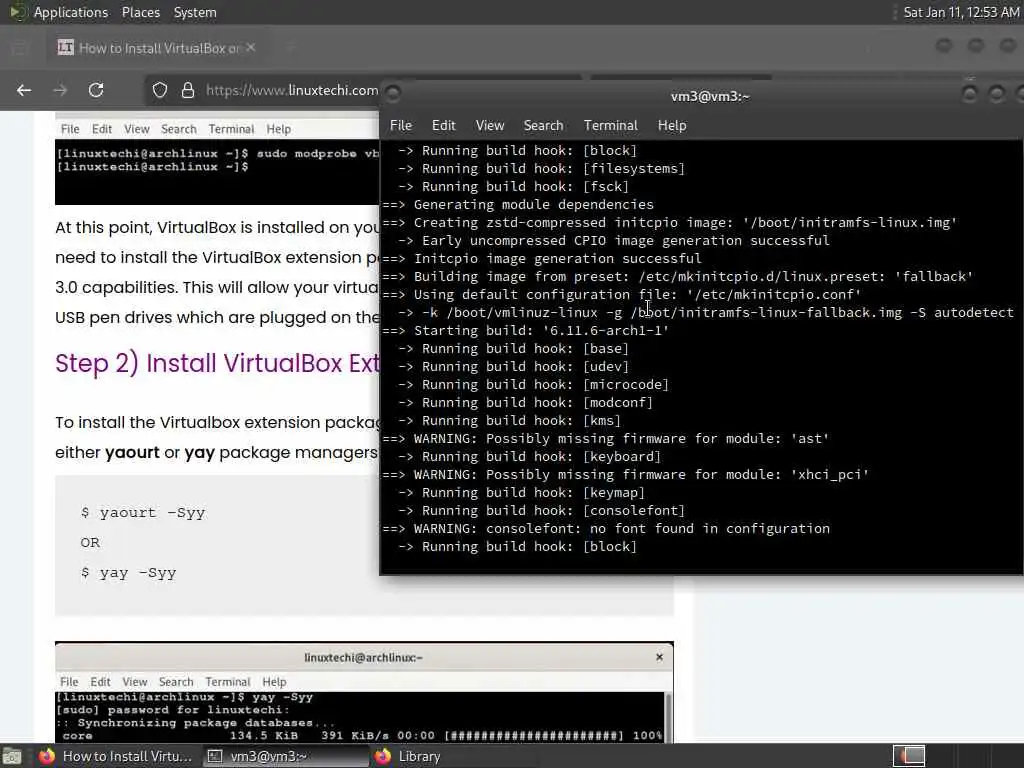Image resolution: width=1024 pixels, height=768 pixels.
Task: Reload the current page in Firefox
Action: (96, 90)
